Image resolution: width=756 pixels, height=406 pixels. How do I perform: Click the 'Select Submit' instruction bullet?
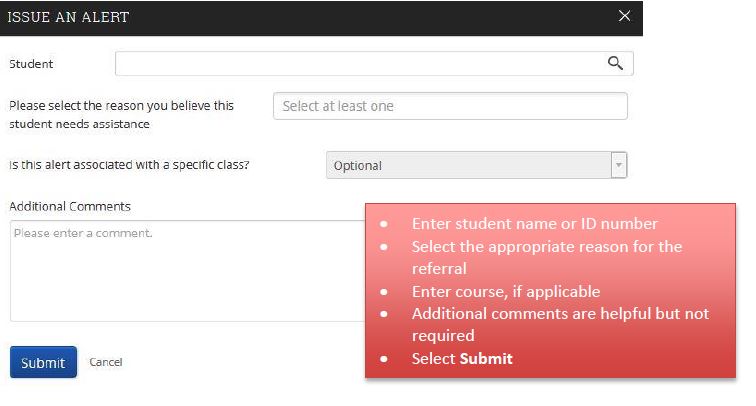pyautogui.click(x=462, y=358)
